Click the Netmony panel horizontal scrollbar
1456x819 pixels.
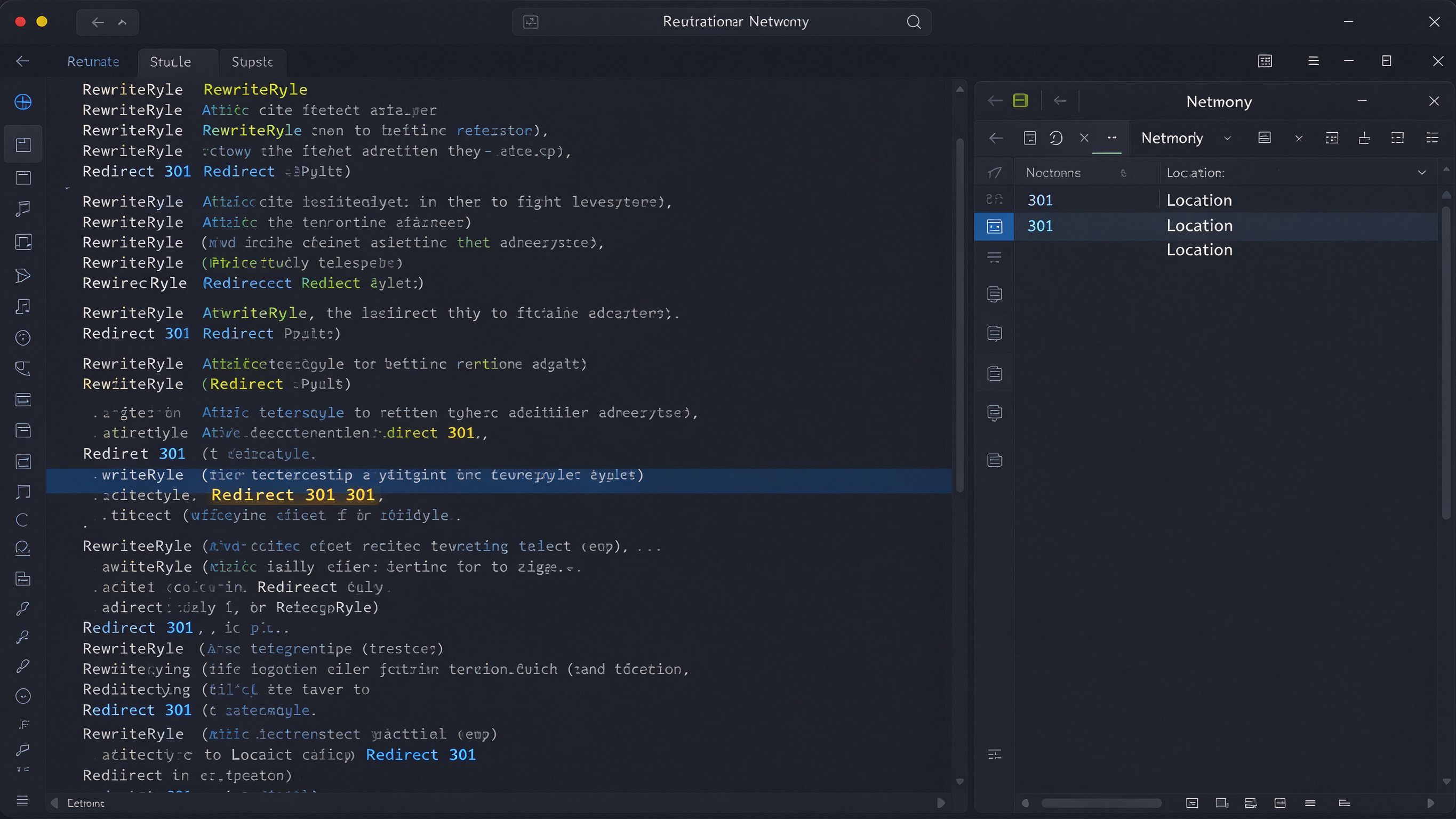click(1101, 803)
